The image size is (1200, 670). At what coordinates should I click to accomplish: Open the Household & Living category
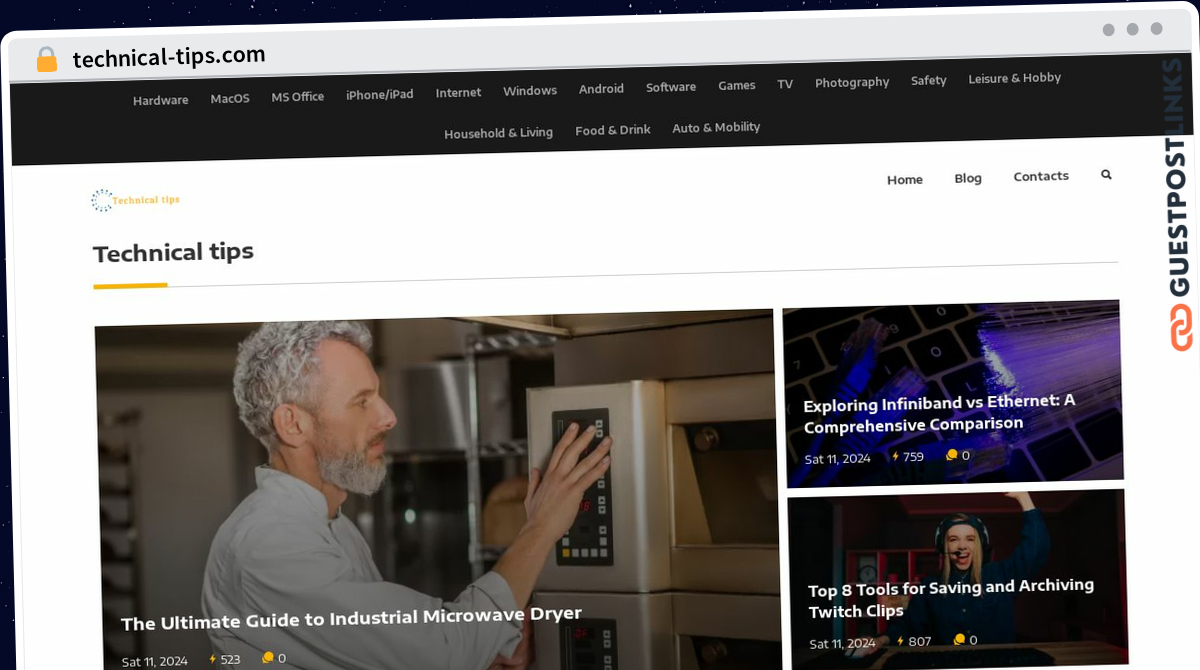click(499, 132)
